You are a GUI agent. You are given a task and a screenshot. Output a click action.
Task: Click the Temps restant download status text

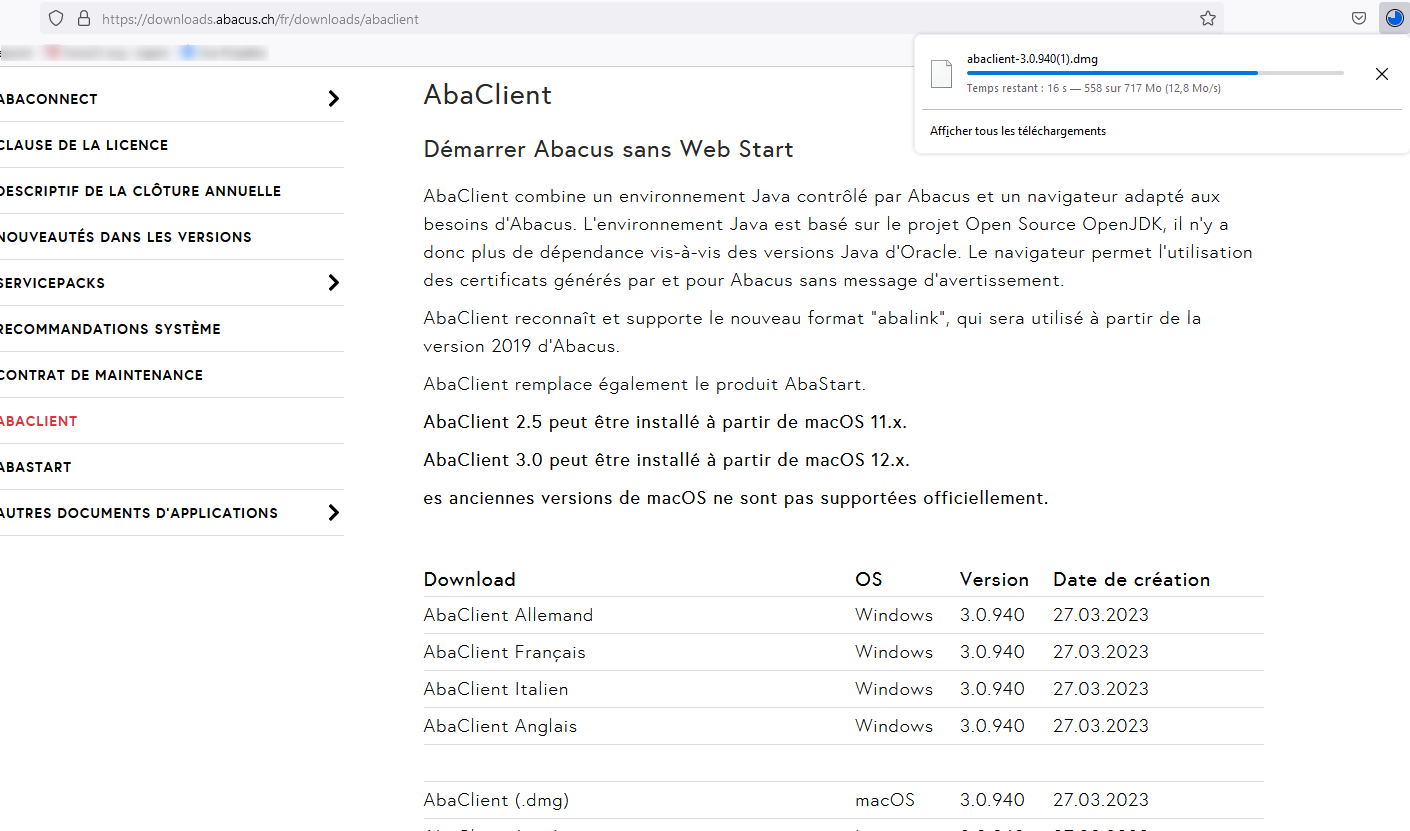(1094, 88)
